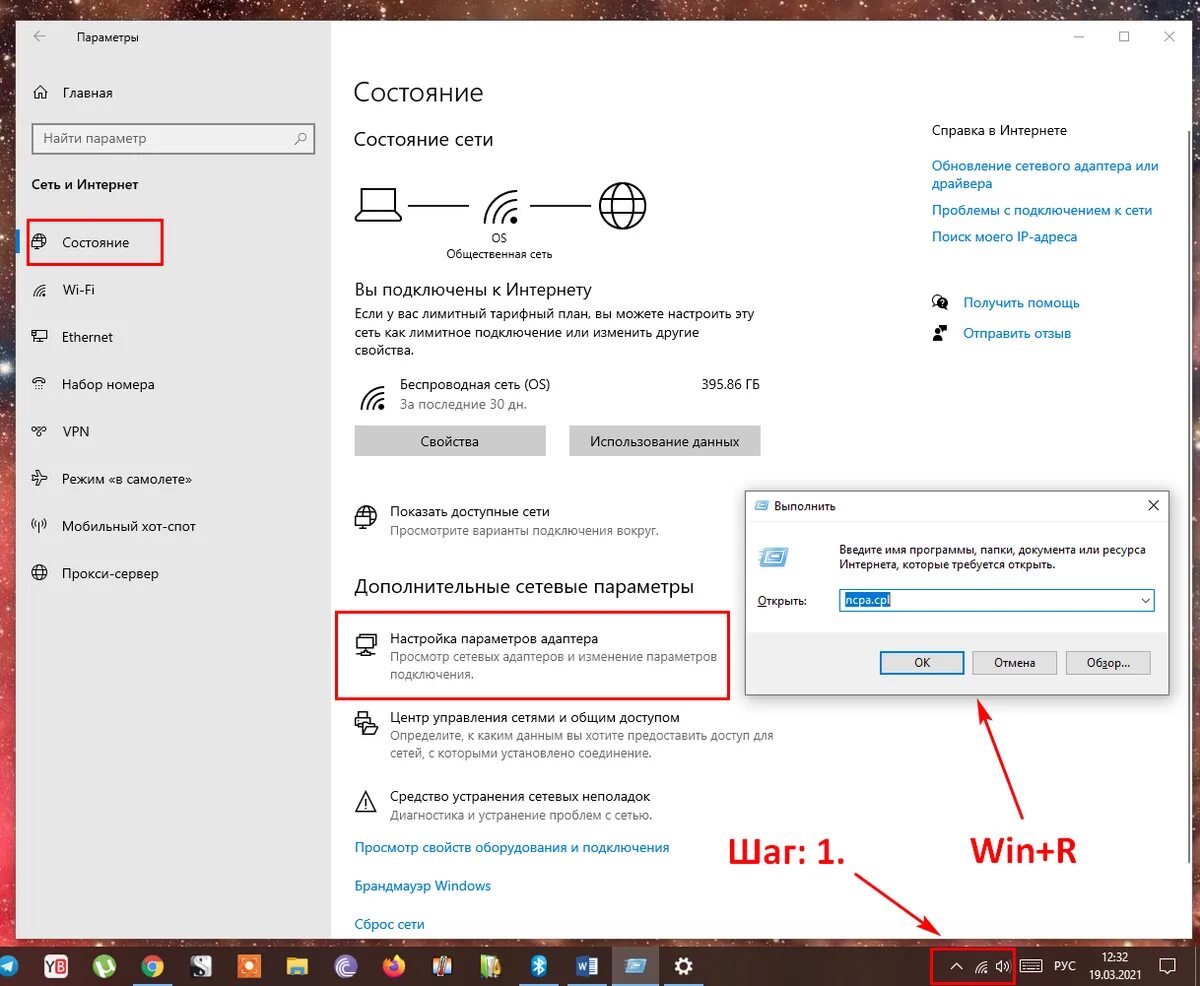Click the purple Tor browser taskbar icon
Image resolution: width=1200 pixels, height=986 pixels.
pos(346,966)
